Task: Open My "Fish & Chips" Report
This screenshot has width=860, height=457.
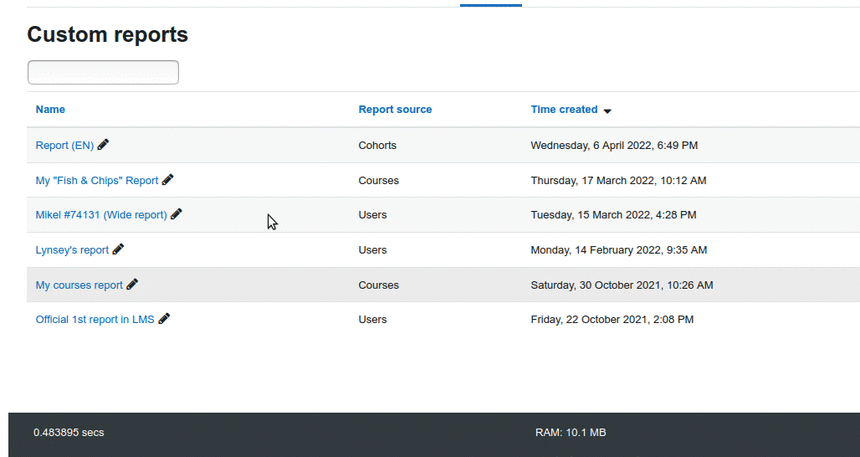Action: point(97,180)
